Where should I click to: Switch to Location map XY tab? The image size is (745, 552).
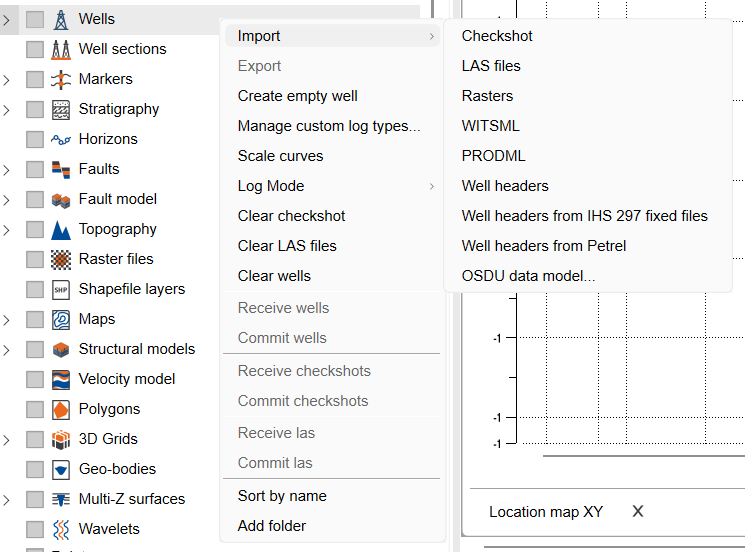click(x=546, y=512)
